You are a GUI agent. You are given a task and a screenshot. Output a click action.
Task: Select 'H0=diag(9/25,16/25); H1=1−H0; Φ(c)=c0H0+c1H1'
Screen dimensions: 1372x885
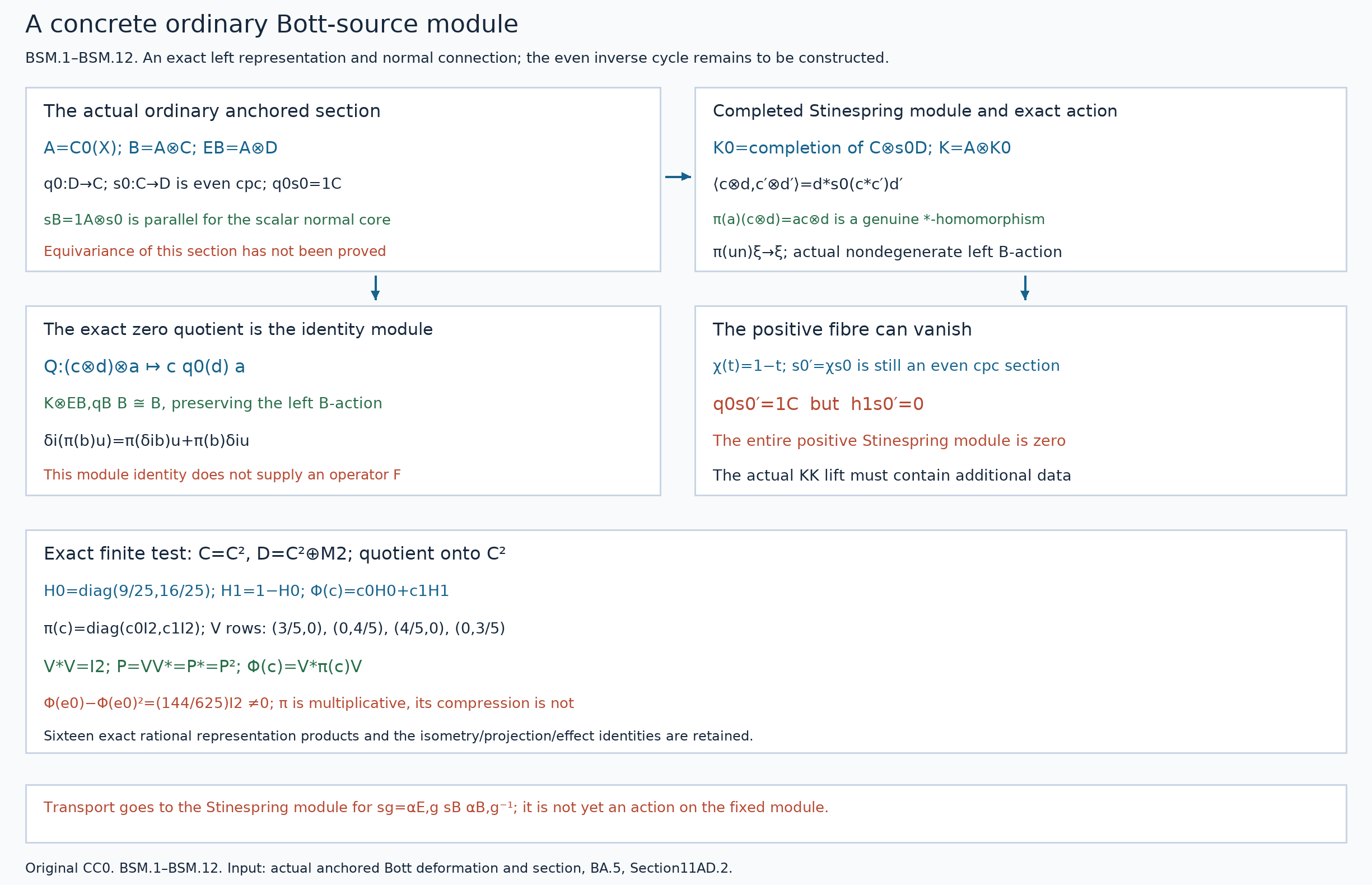[x=246, y=591]
